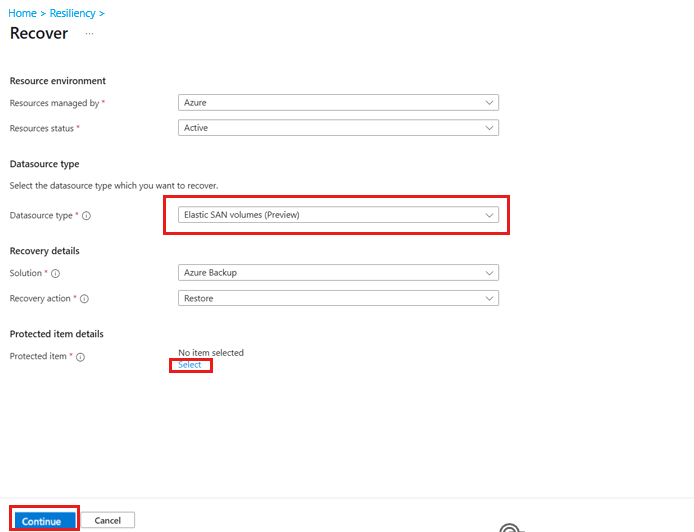The image size is (694, 532).
Task: Click info icon next to Protected item
Action: click(80, 357)
